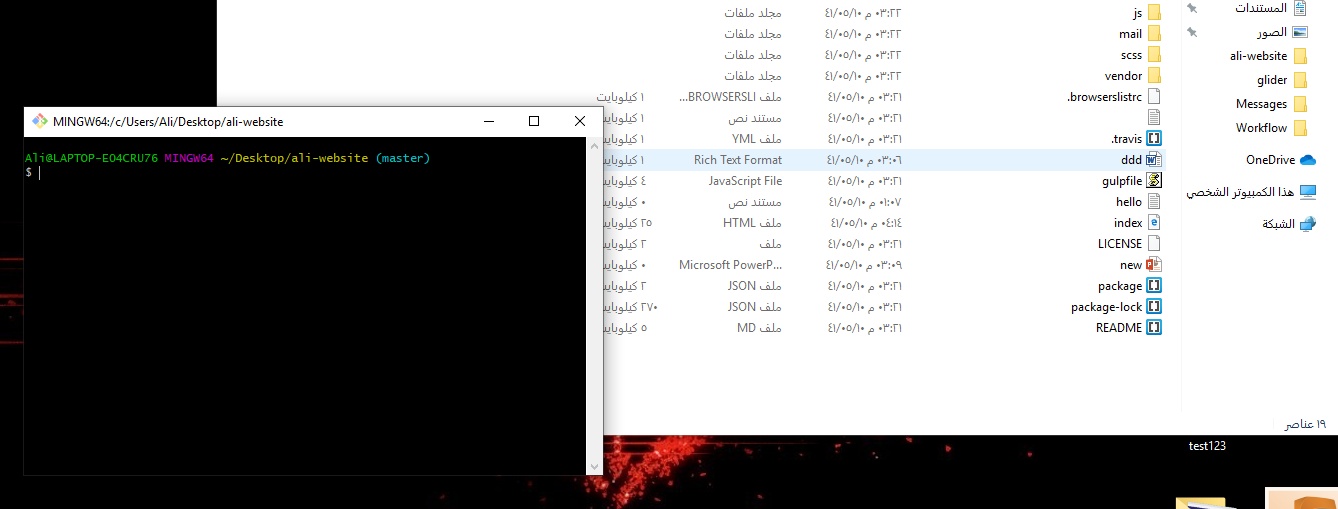The height and width of the screenshot is (509, 1338).
Task: Click the ملف HTML type cell
Action: tap(752, 223)
